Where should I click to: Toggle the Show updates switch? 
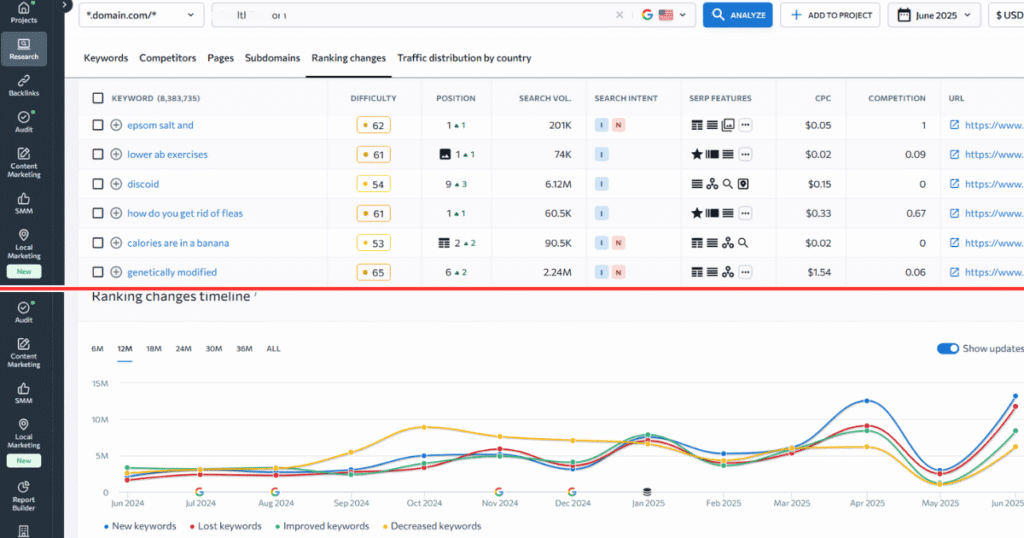pos(948,349)
